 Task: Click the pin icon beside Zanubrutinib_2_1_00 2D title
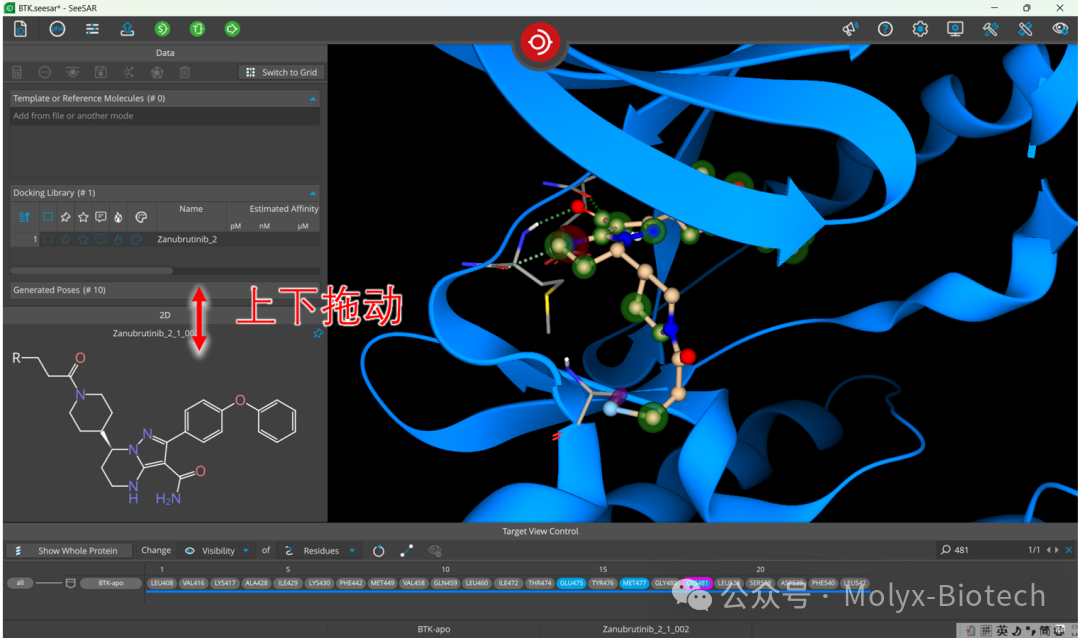318,333
